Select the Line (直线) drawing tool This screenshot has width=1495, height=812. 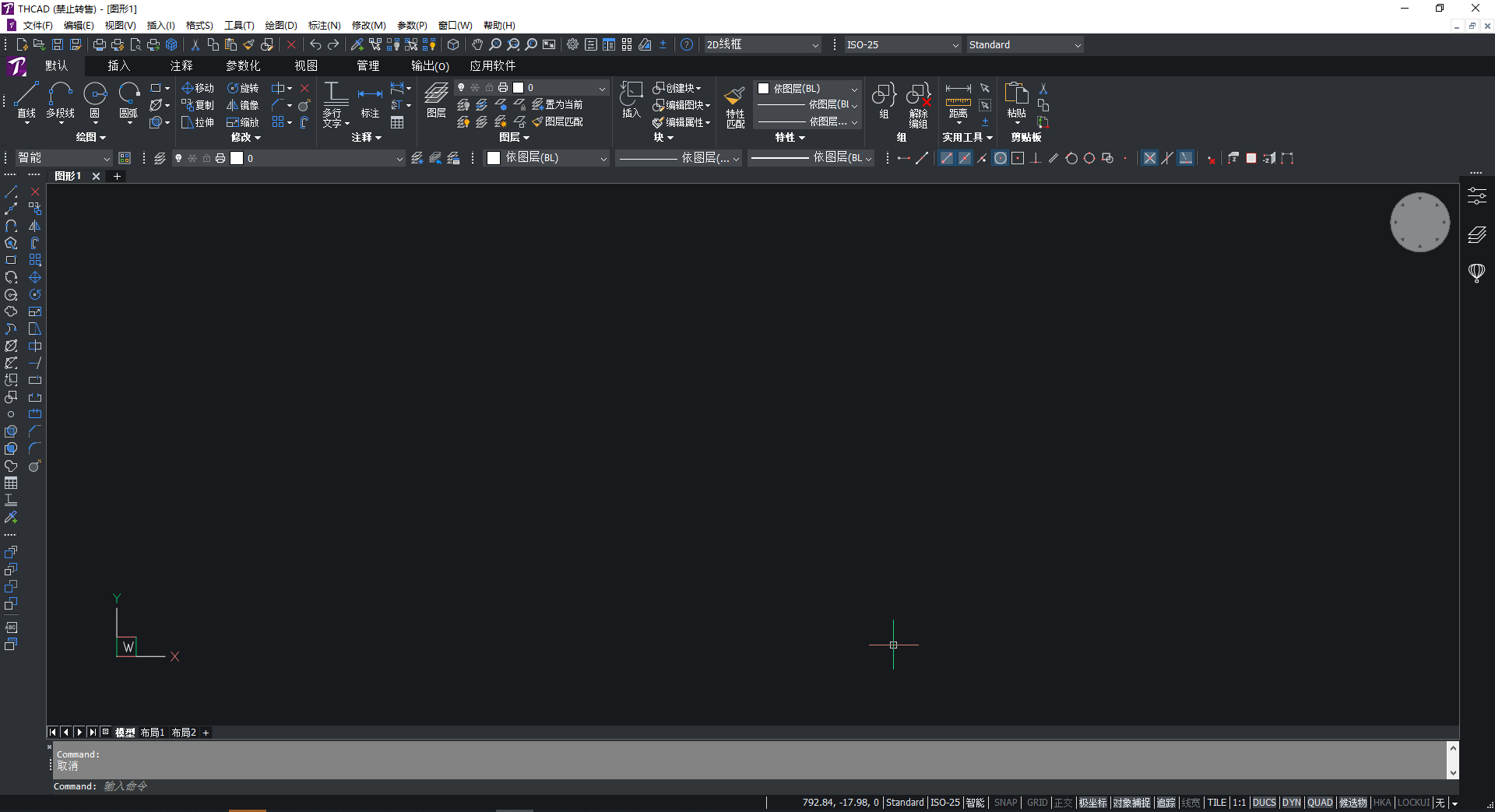[26, 100]
